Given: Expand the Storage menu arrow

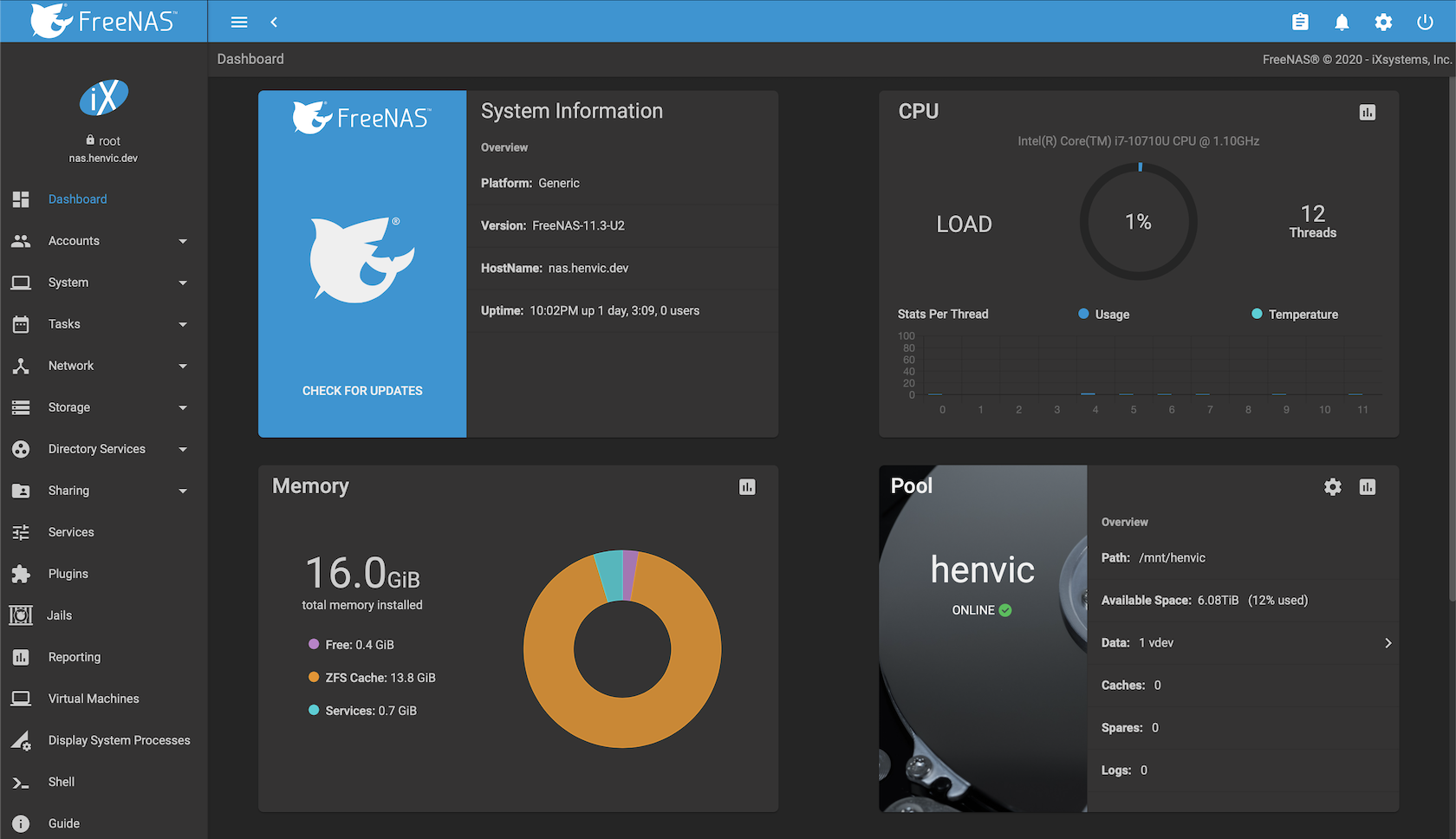Looking at the screenshot, I should [183, 407].
